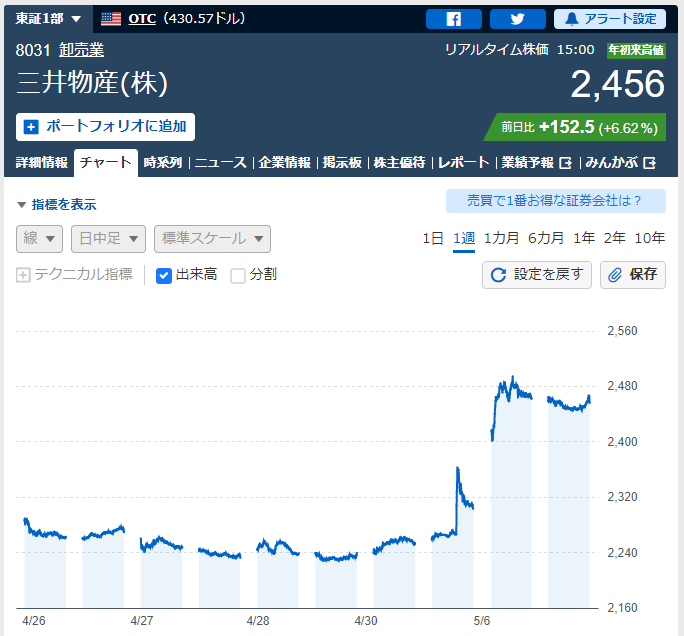Select the 1年 range
This screenshot has width=684, height=636.
tap(584, 238)
